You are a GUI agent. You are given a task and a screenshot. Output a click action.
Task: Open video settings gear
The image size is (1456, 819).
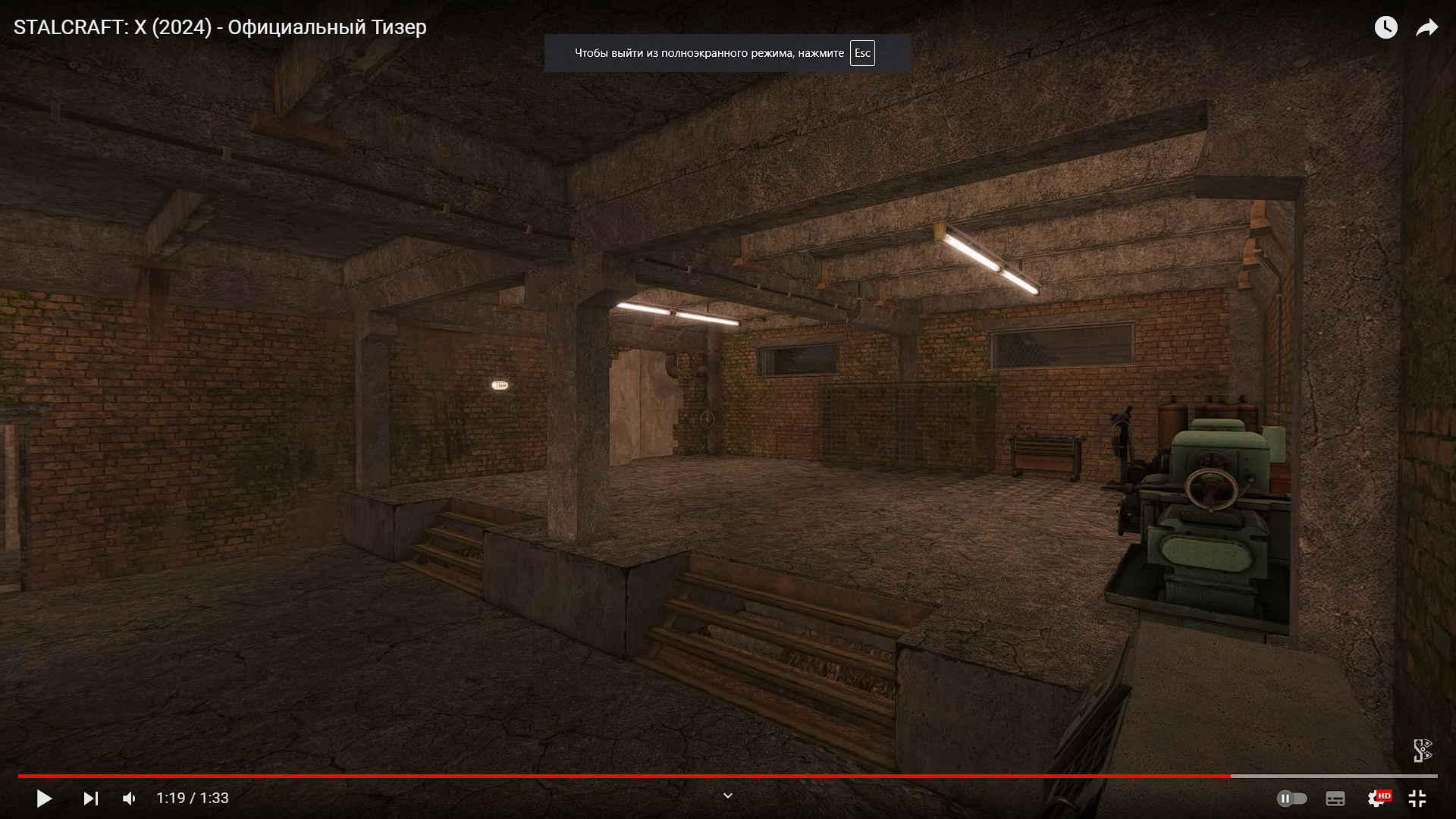pyautogui.click(x=1377, y=798)
